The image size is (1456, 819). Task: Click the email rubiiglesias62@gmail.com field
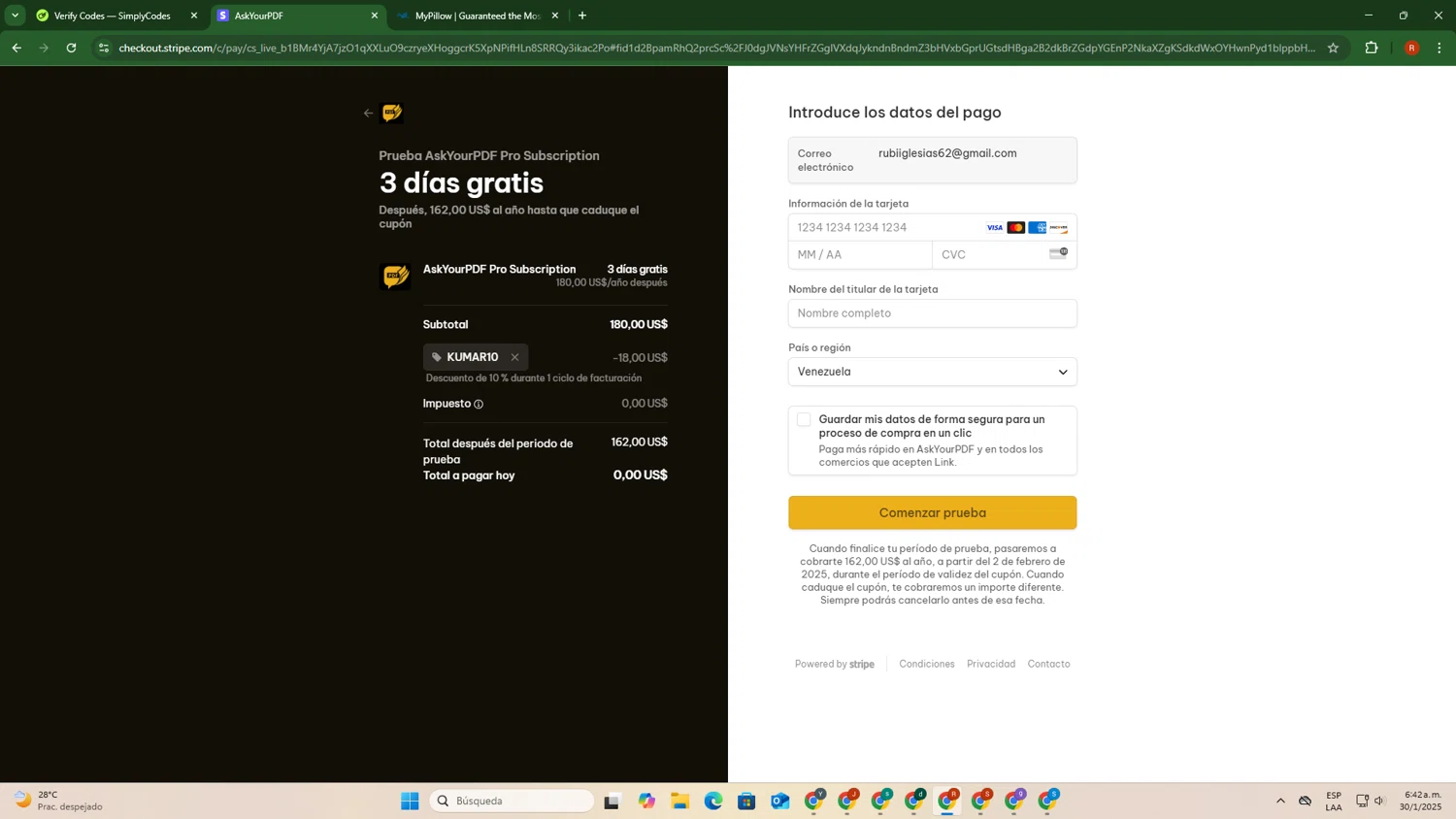click(932, 160)
